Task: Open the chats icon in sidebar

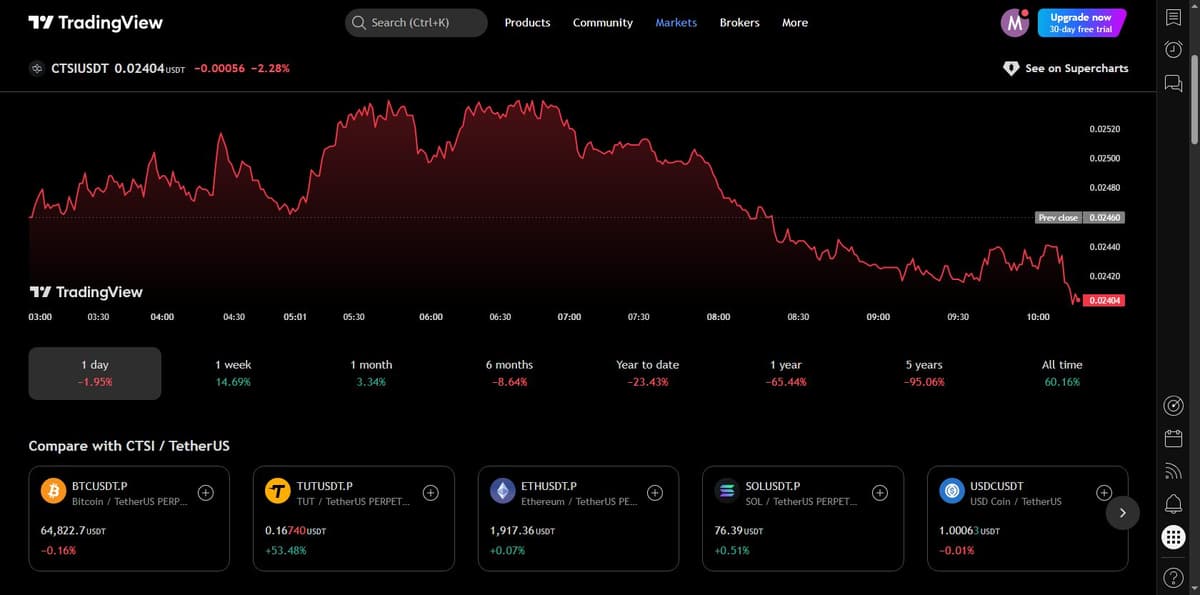Action: coord(1174,82)
